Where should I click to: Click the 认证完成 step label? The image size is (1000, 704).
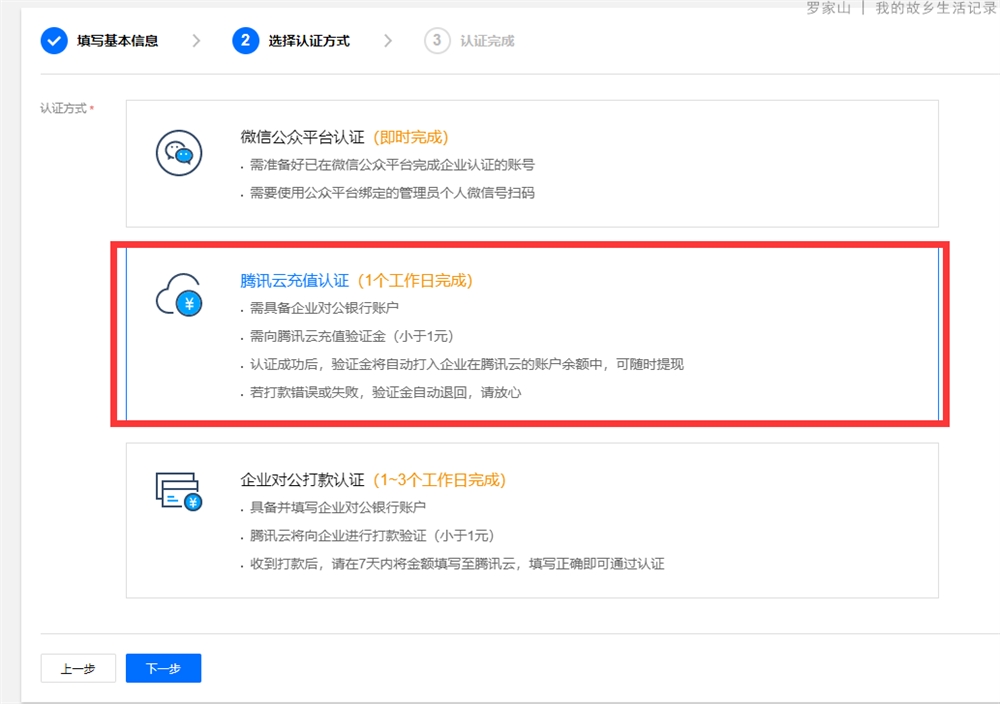[x=487, y=41]
